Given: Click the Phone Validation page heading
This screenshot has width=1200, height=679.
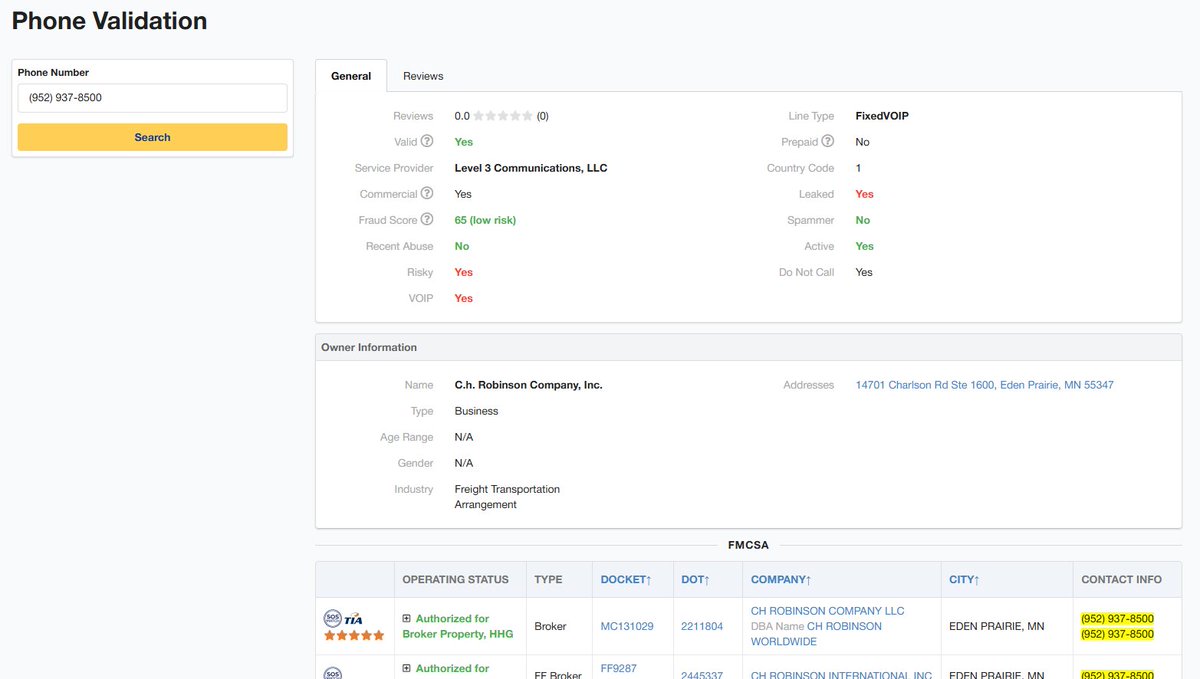Looking at the screenshot, I should pyautogui.click(x=110, y=20).
